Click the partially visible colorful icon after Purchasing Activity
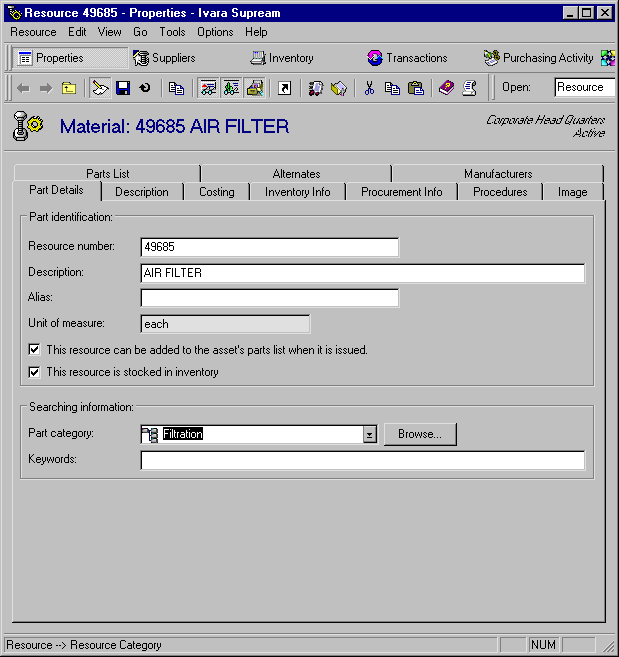The image size is (619, 657). pyautogui.click(x=608, y=58)
